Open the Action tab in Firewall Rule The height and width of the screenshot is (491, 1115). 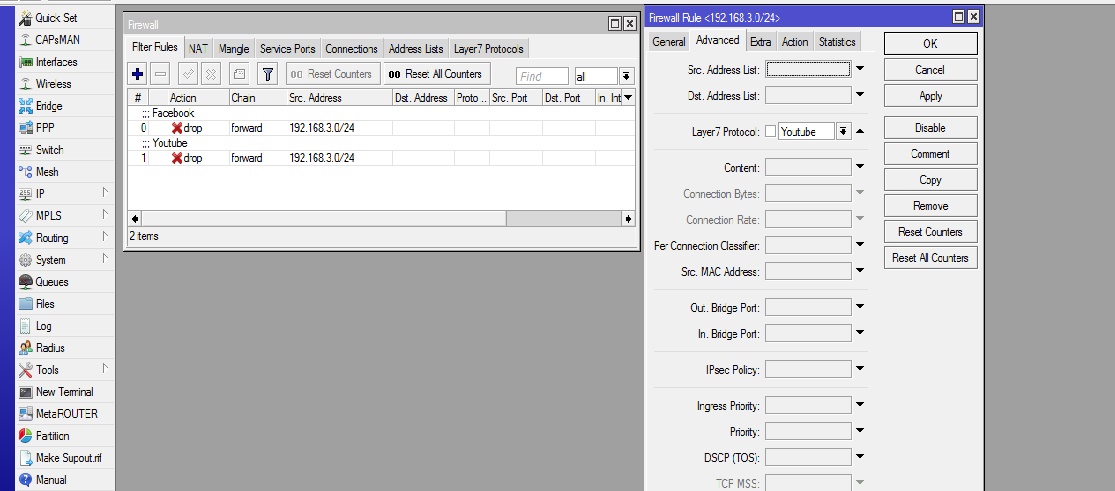click(x=795, y=42)
